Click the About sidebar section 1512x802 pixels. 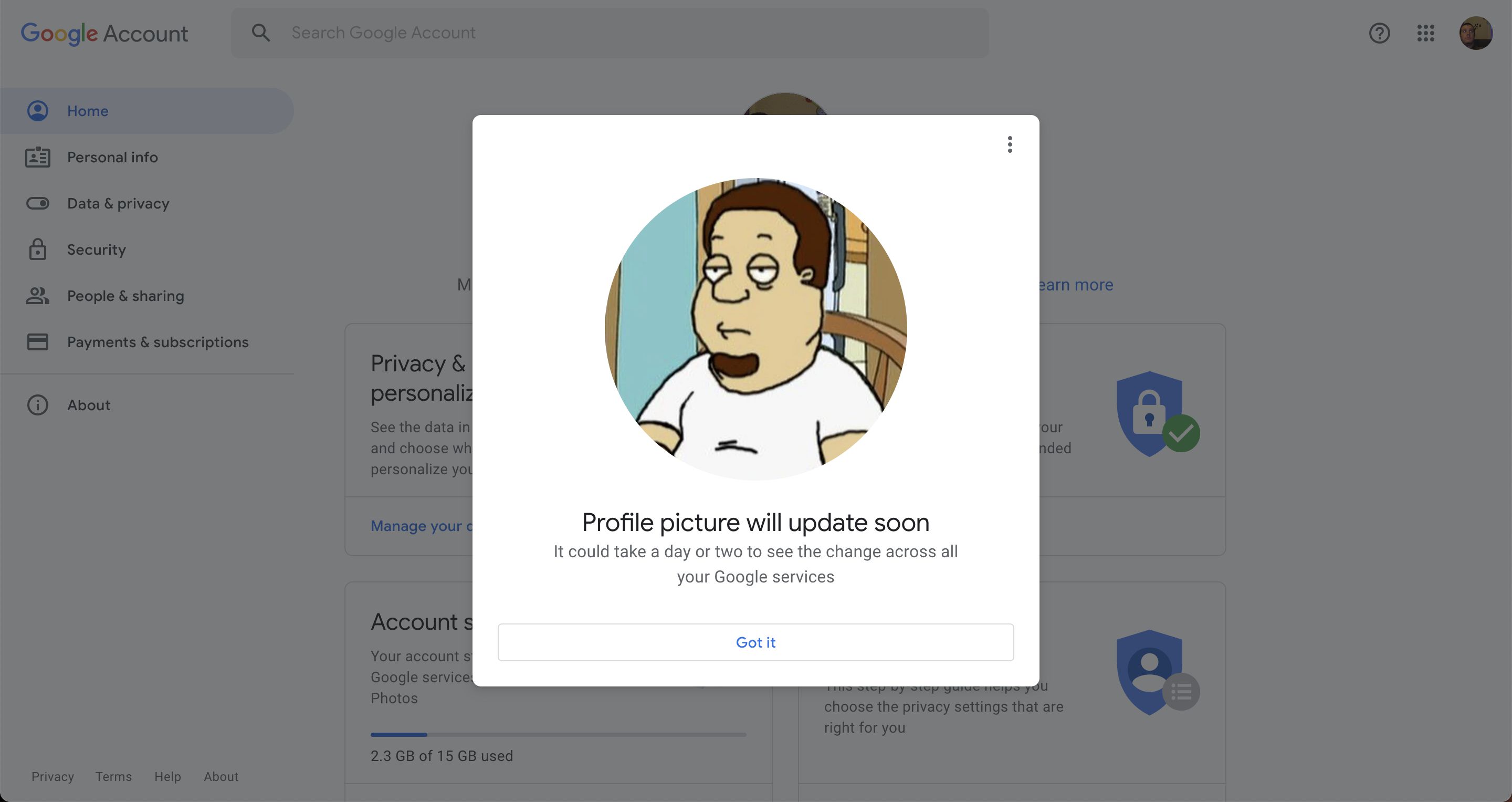coord(88,404)
